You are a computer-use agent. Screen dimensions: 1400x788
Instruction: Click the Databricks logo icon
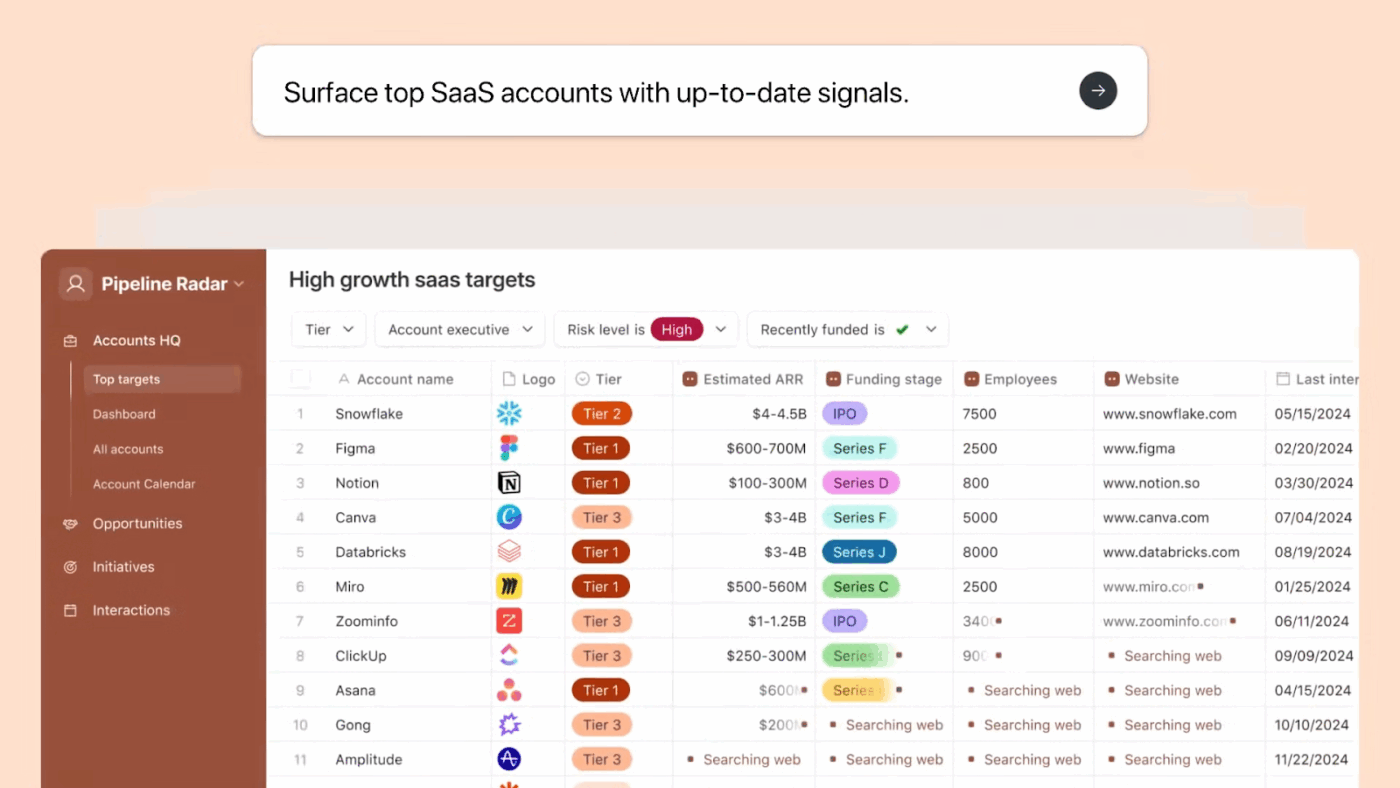(509, 551)
